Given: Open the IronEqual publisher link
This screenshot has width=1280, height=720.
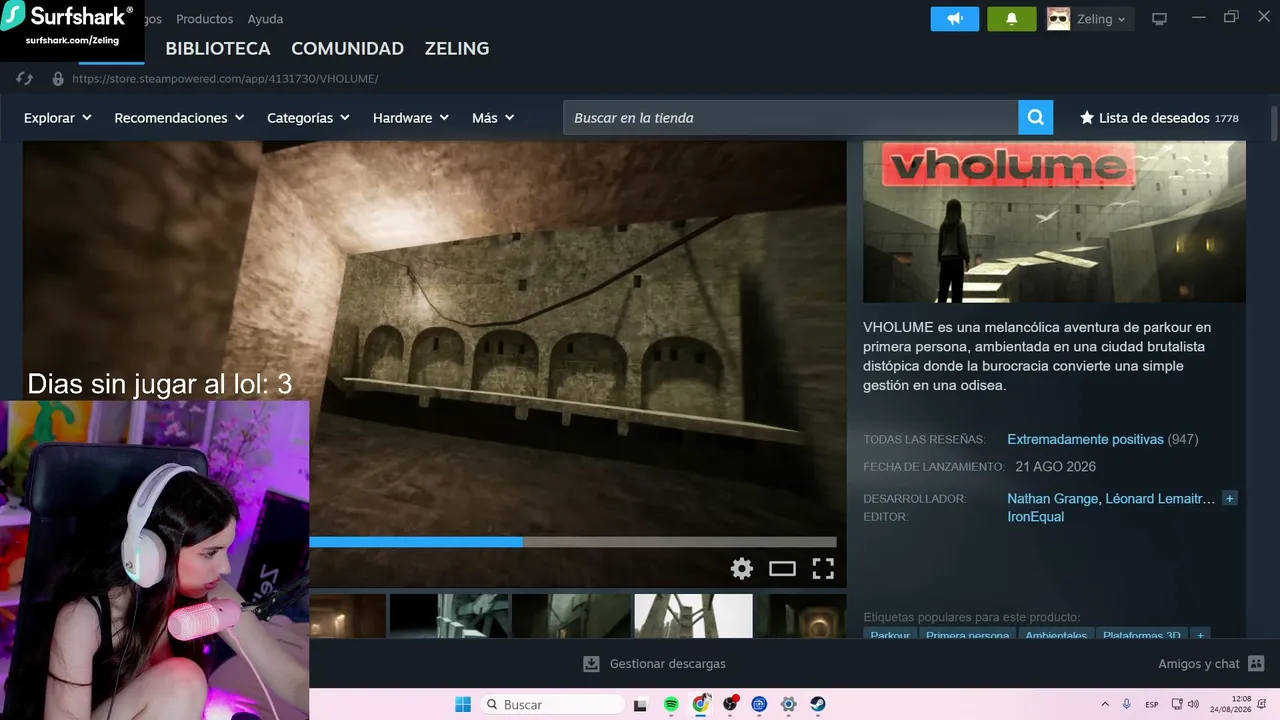Looking at the screenshot, I should 1035,517.
